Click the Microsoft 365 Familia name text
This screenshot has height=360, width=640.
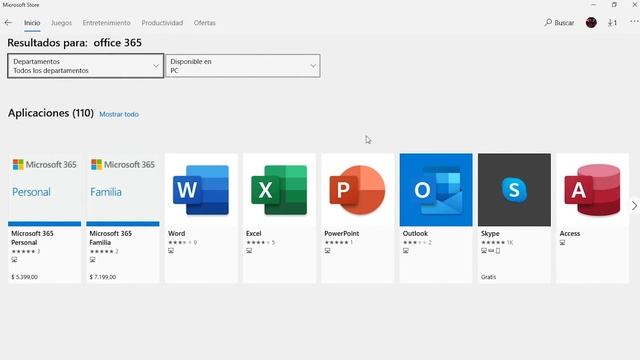click(x=111, y=238)
